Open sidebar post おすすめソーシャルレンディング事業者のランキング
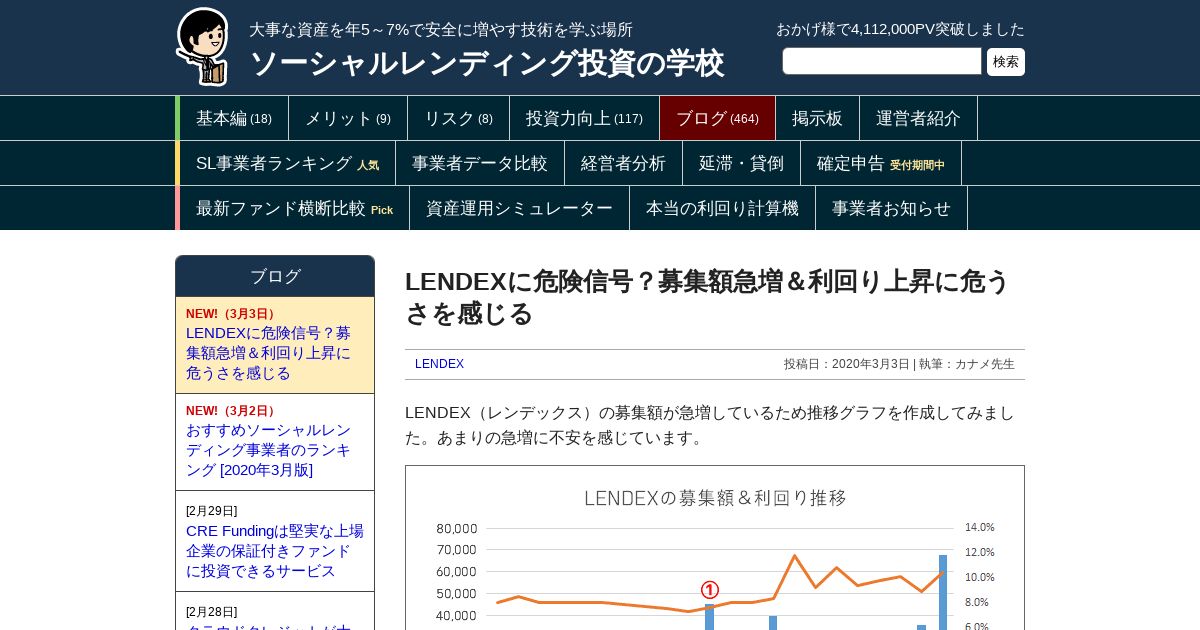1200x630 pixels. pos(275,442)
